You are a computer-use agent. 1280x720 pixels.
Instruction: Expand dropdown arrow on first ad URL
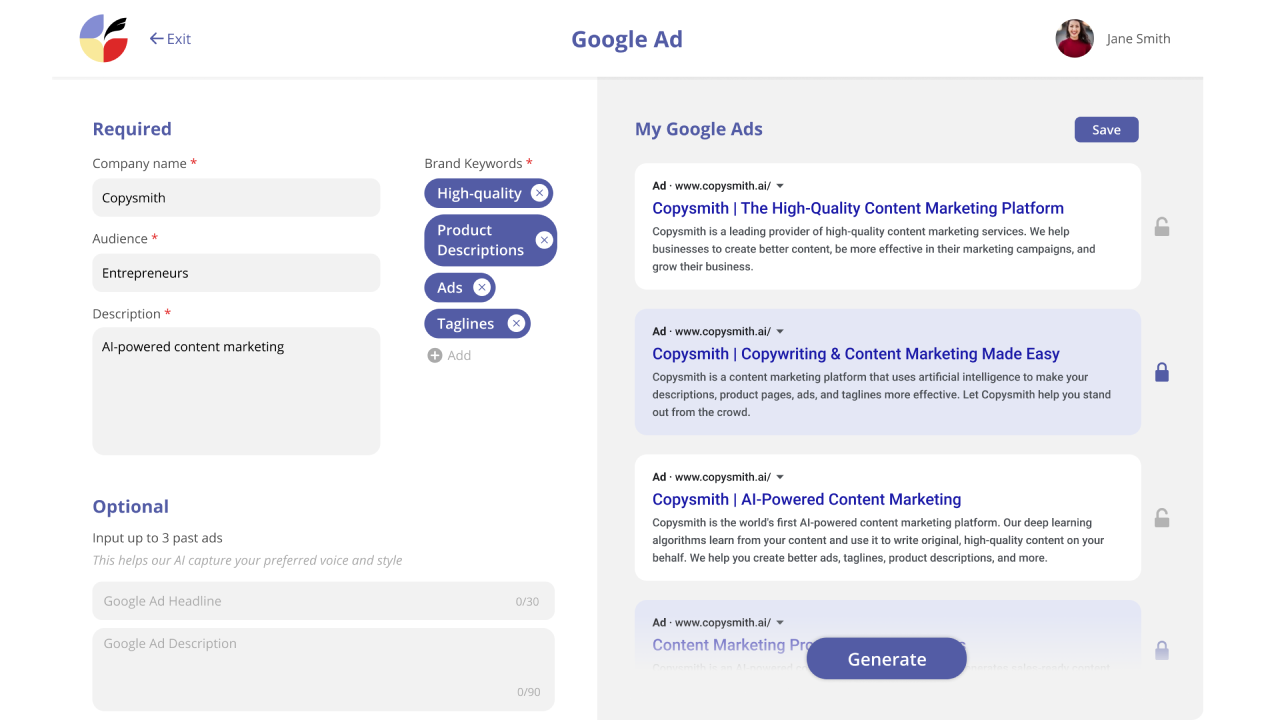pyautogui.click(x=780, y=186)
